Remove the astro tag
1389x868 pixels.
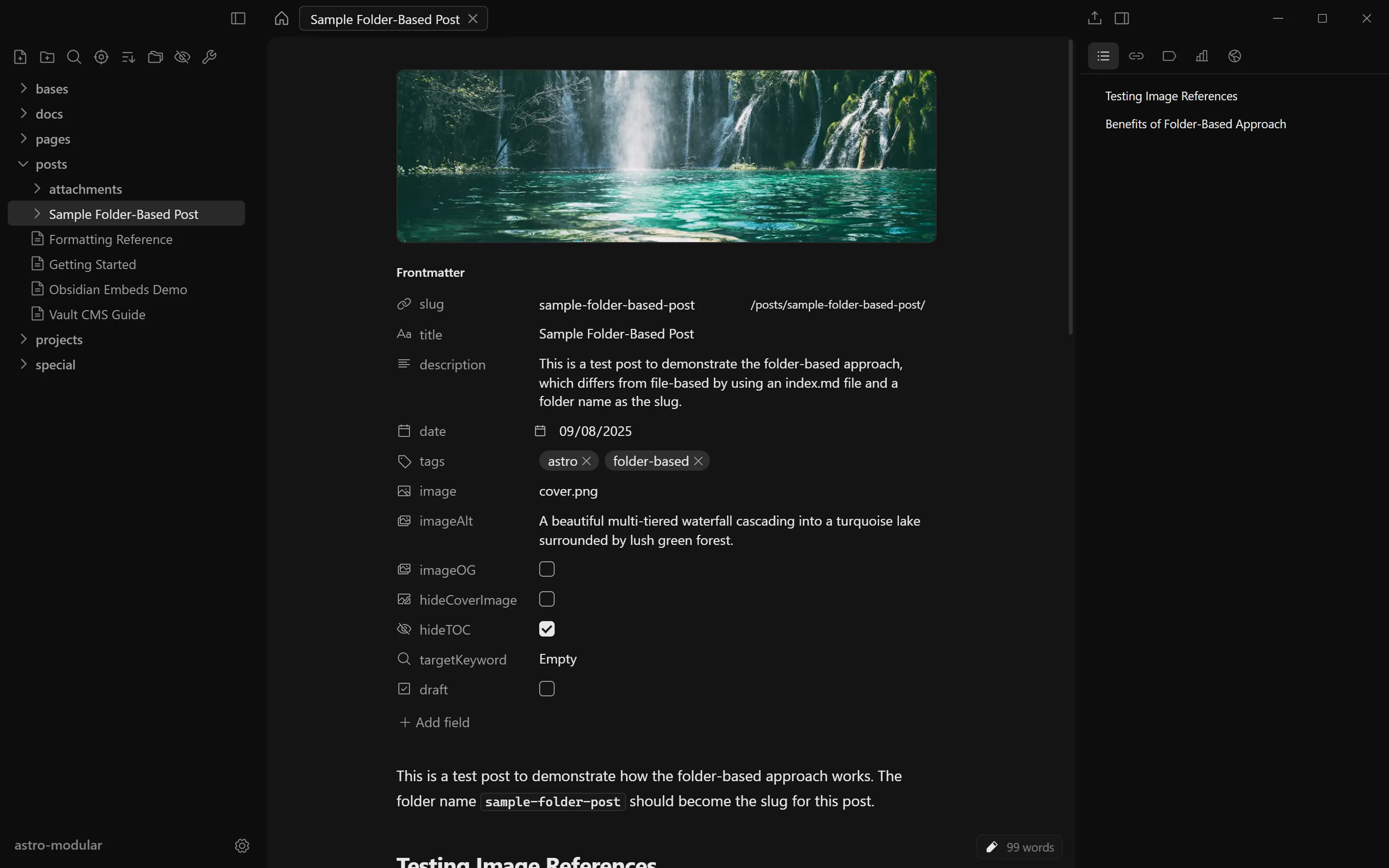point(586,461)
